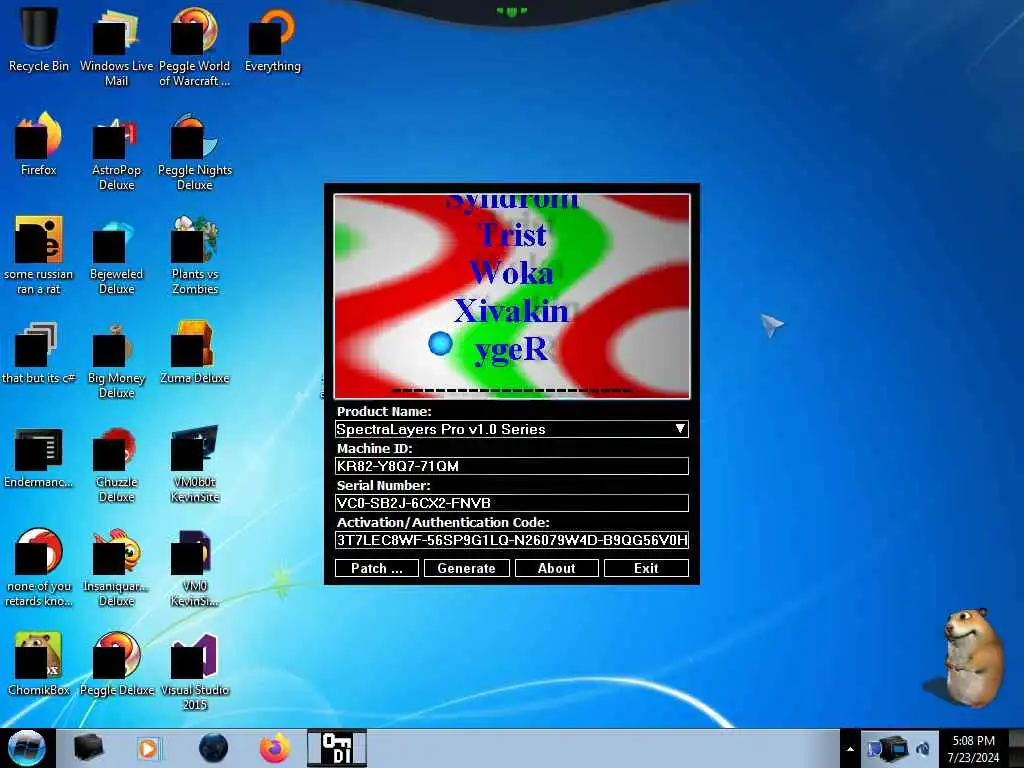Click the 'Xivakin' credit text
This screenshot has width=1024, height=768.
click(x=511, y=311)
